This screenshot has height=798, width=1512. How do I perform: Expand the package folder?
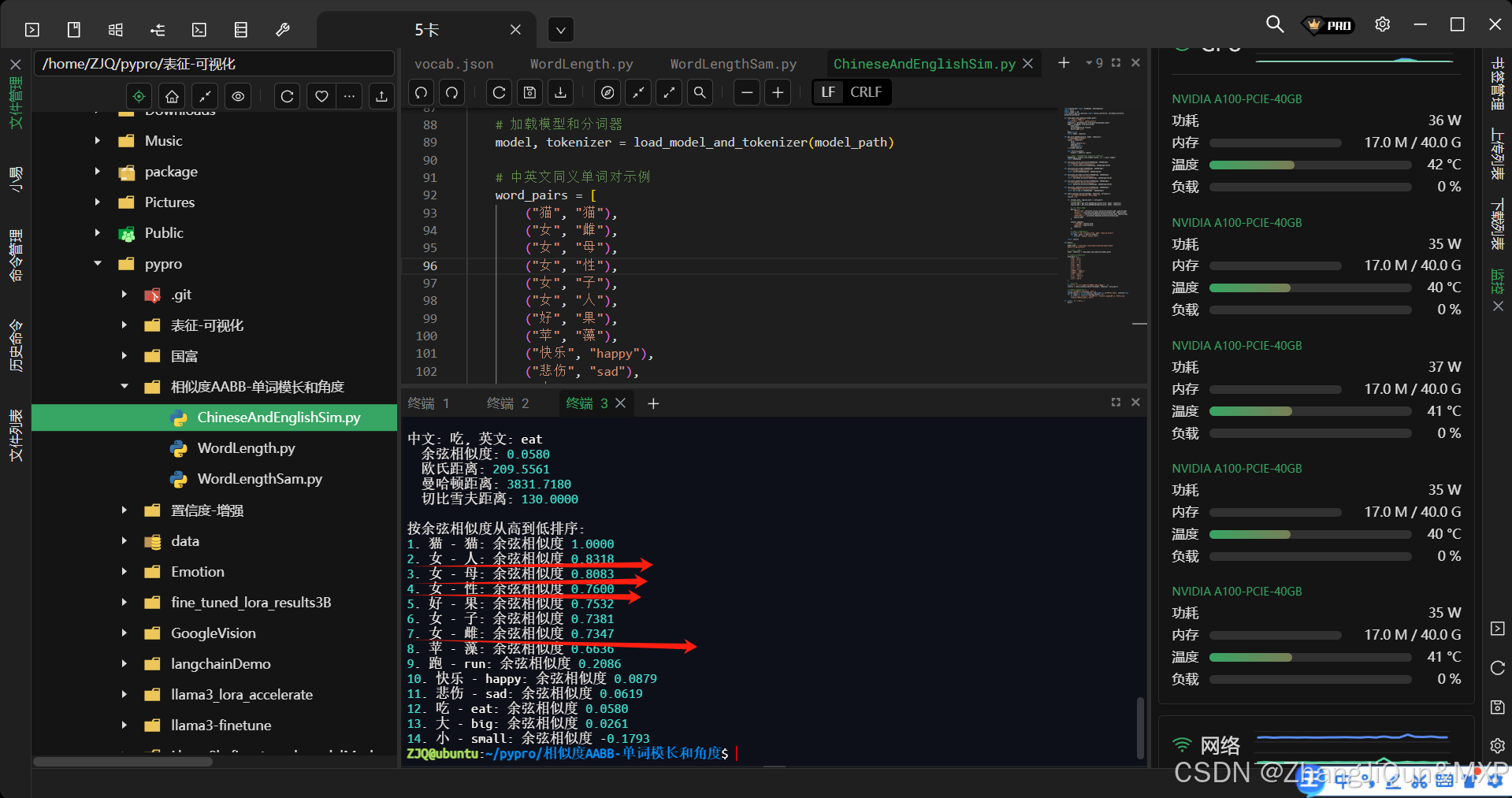97,172
